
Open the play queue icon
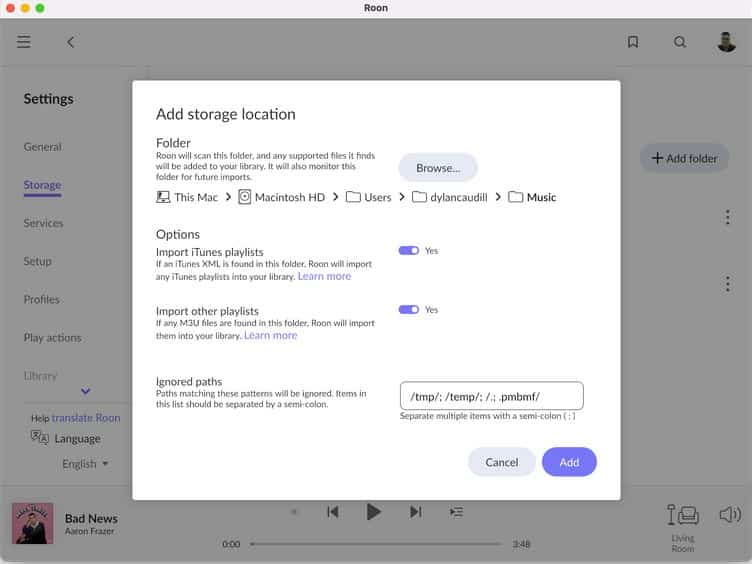[x=456, y=512]
